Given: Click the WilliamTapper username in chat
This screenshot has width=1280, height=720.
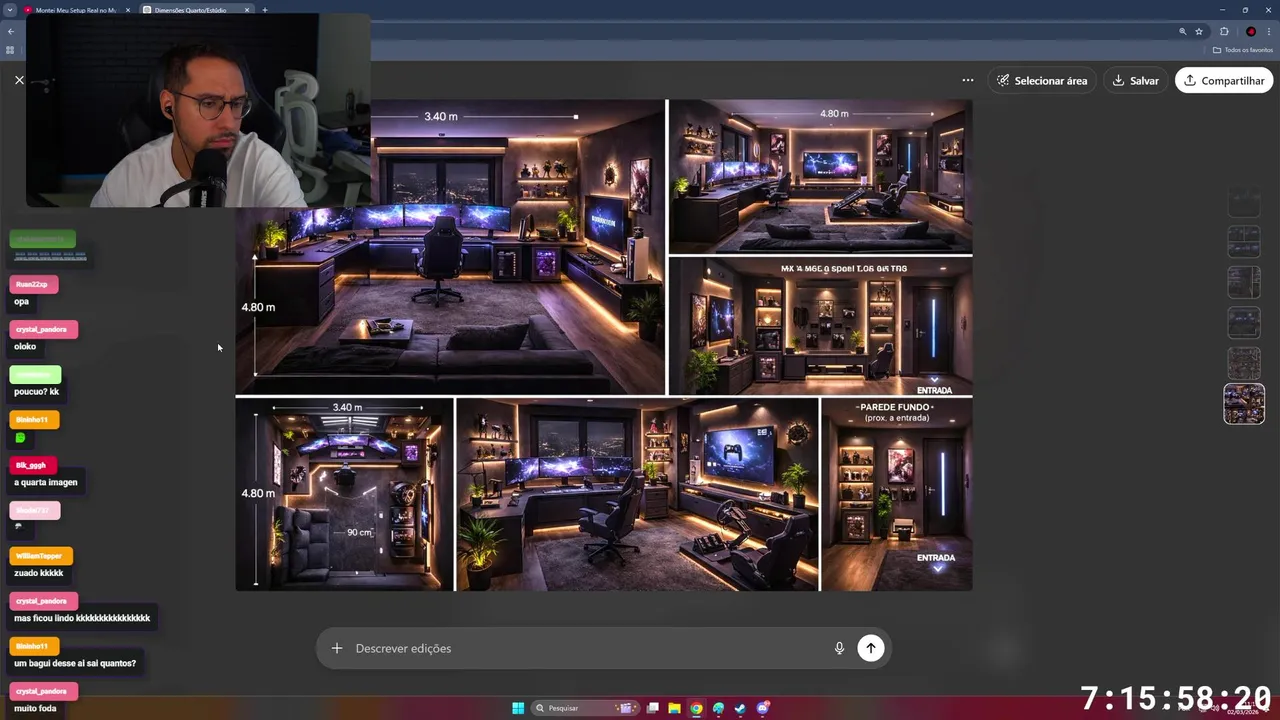Looking at the screenshot, I should point(39,556).
